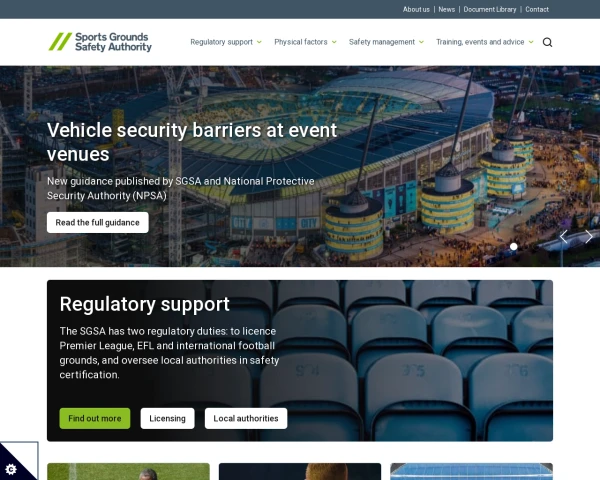The image size is (600, 480).
Task: Click the cookie settings gear icon
Action: (11, 469)
